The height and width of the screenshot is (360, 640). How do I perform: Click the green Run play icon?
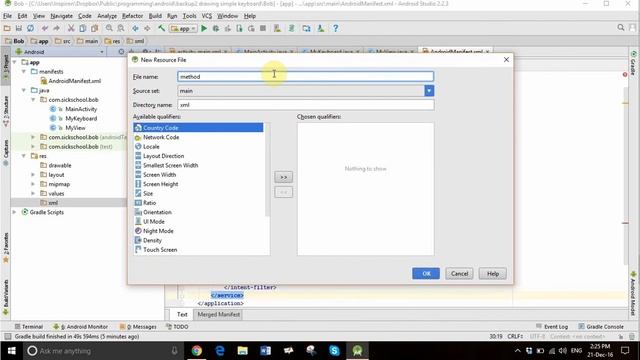pyautogui.click(x=204, y=28)
